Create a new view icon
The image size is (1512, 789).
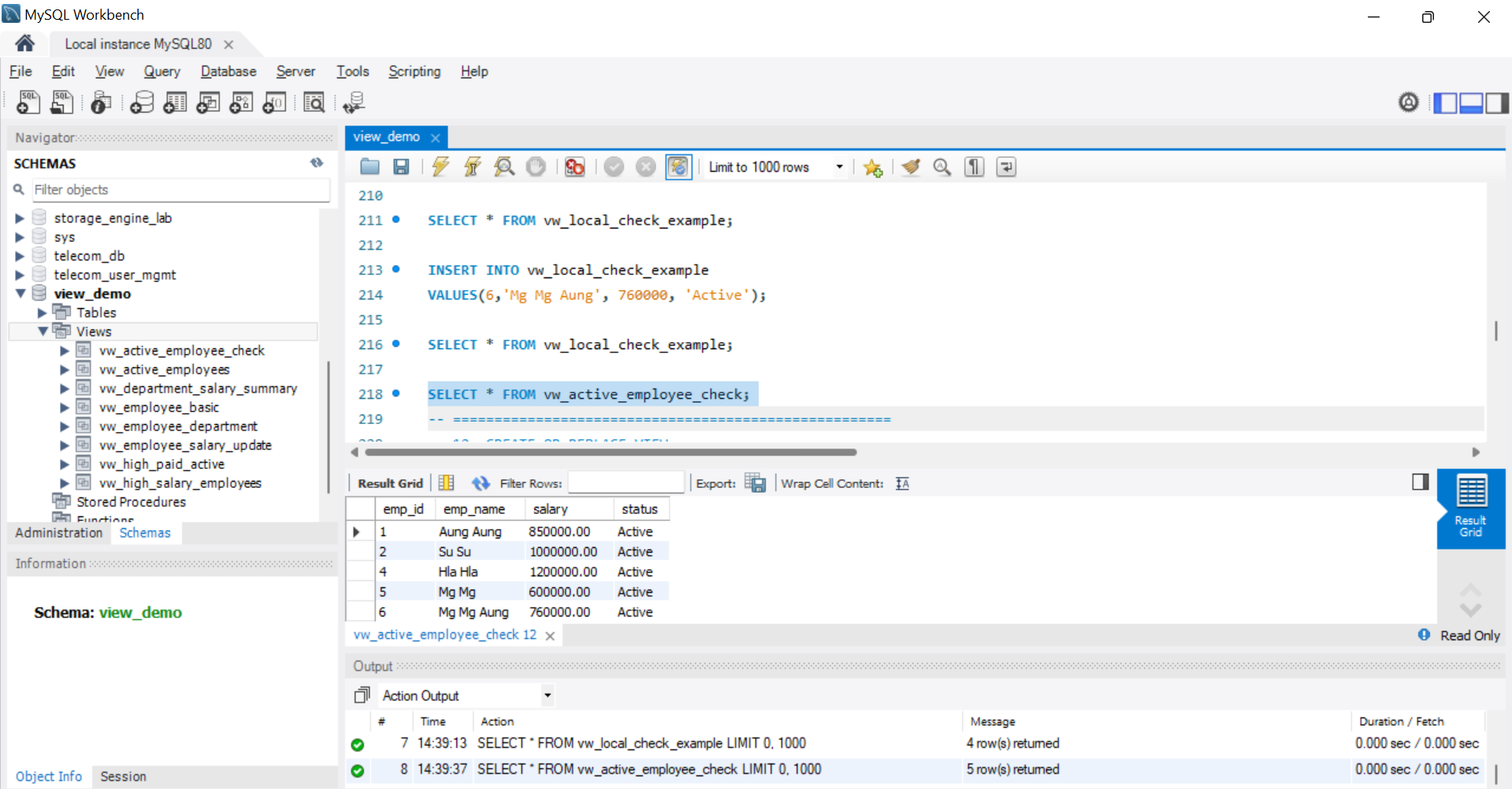[208, 102]
